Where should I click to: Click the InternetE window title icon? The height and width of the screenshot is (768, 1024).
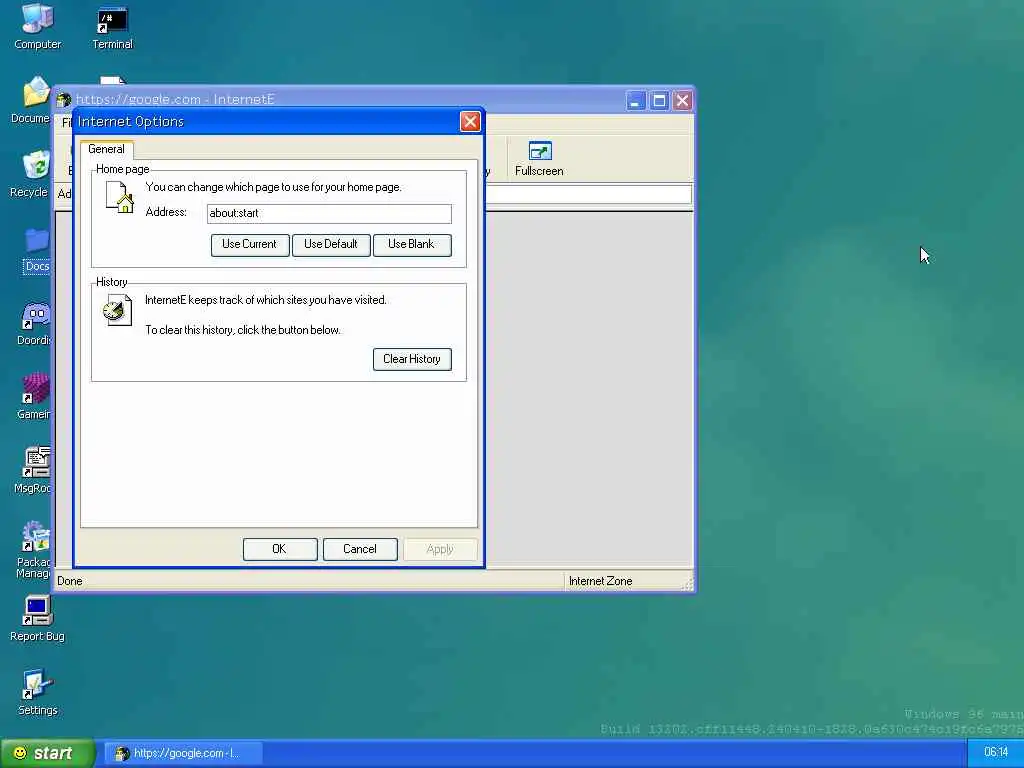tap(64, 100)
